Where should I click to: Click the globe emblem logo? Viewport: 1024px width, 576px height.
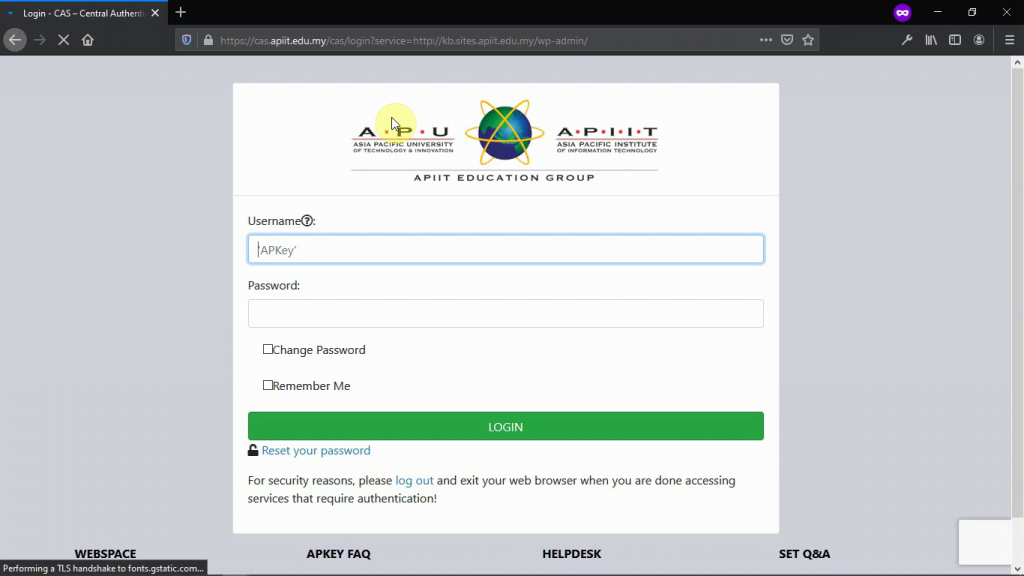[504, 133]
